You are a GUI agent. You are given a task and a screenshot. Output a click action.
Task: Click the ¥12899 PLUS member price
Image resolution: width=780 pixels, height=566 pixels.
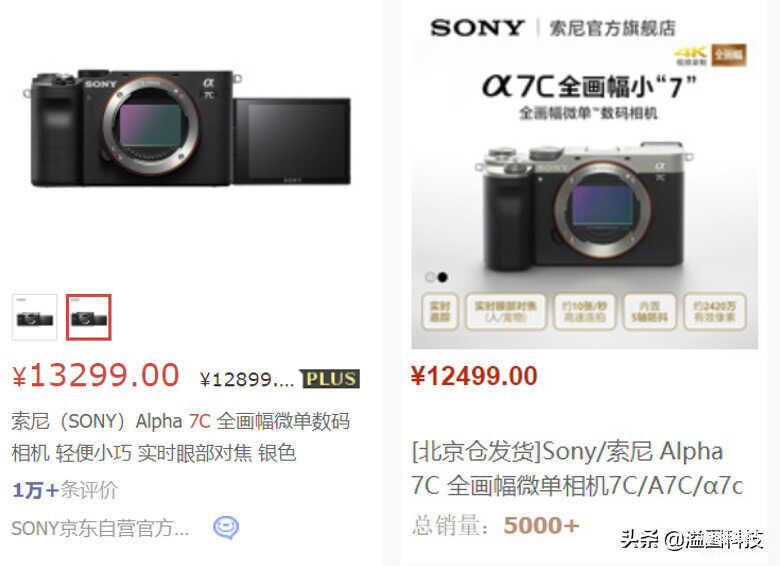(x=247, y=380)
